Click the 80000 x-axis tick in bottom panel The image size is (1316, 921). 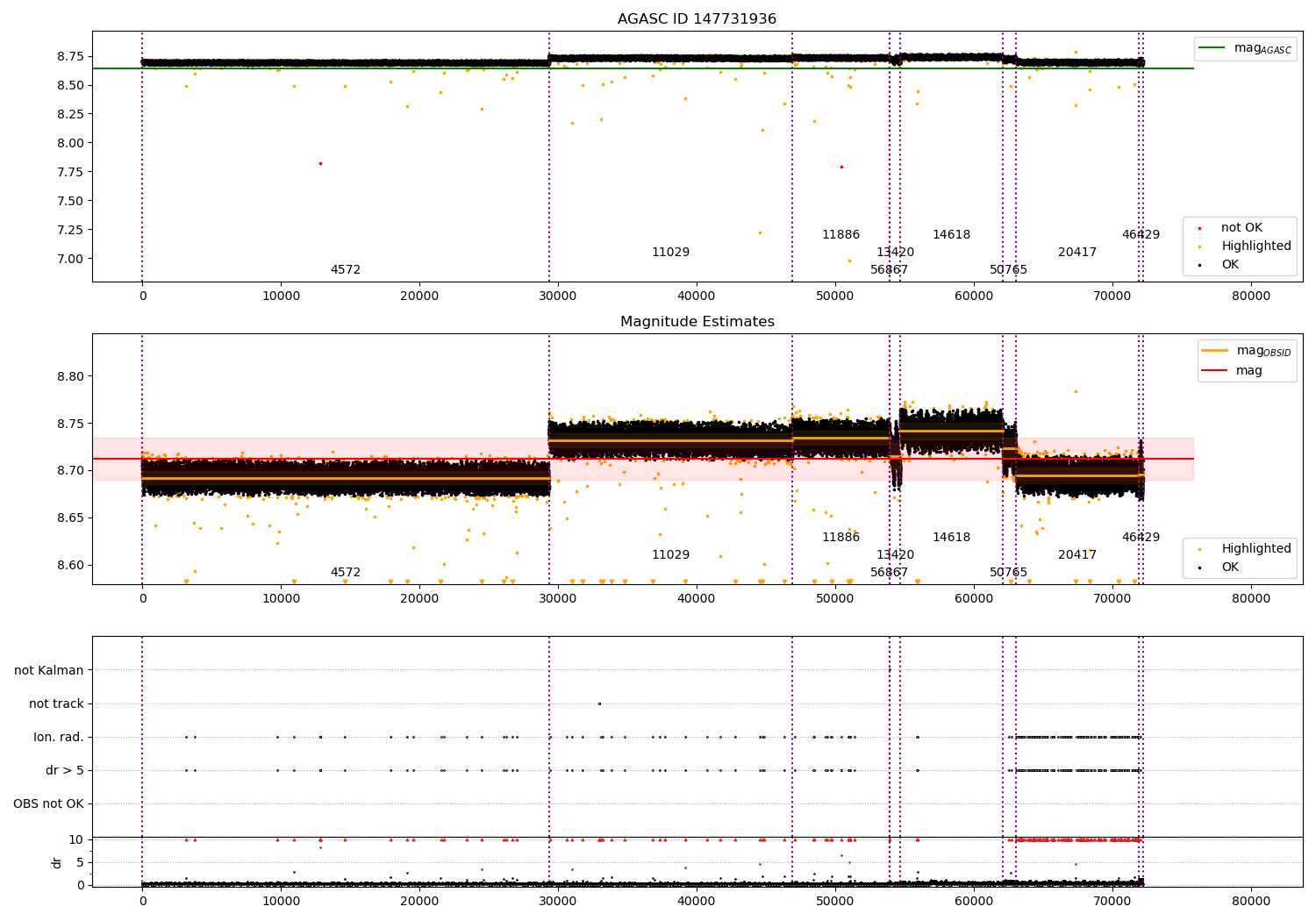[1251, 902]
